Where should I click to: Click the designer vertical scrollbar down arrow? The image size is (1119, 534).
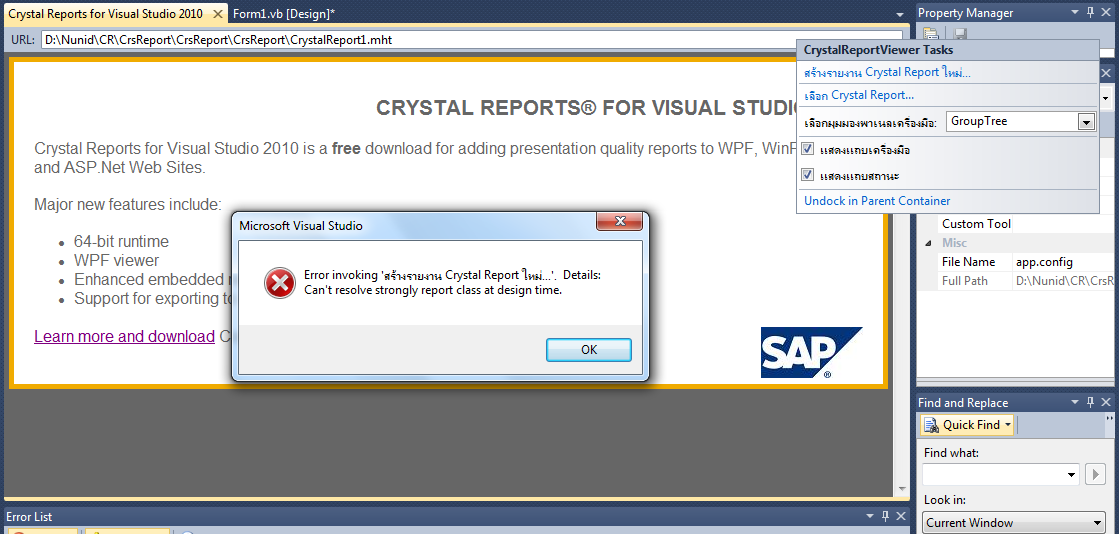[902, 490]
